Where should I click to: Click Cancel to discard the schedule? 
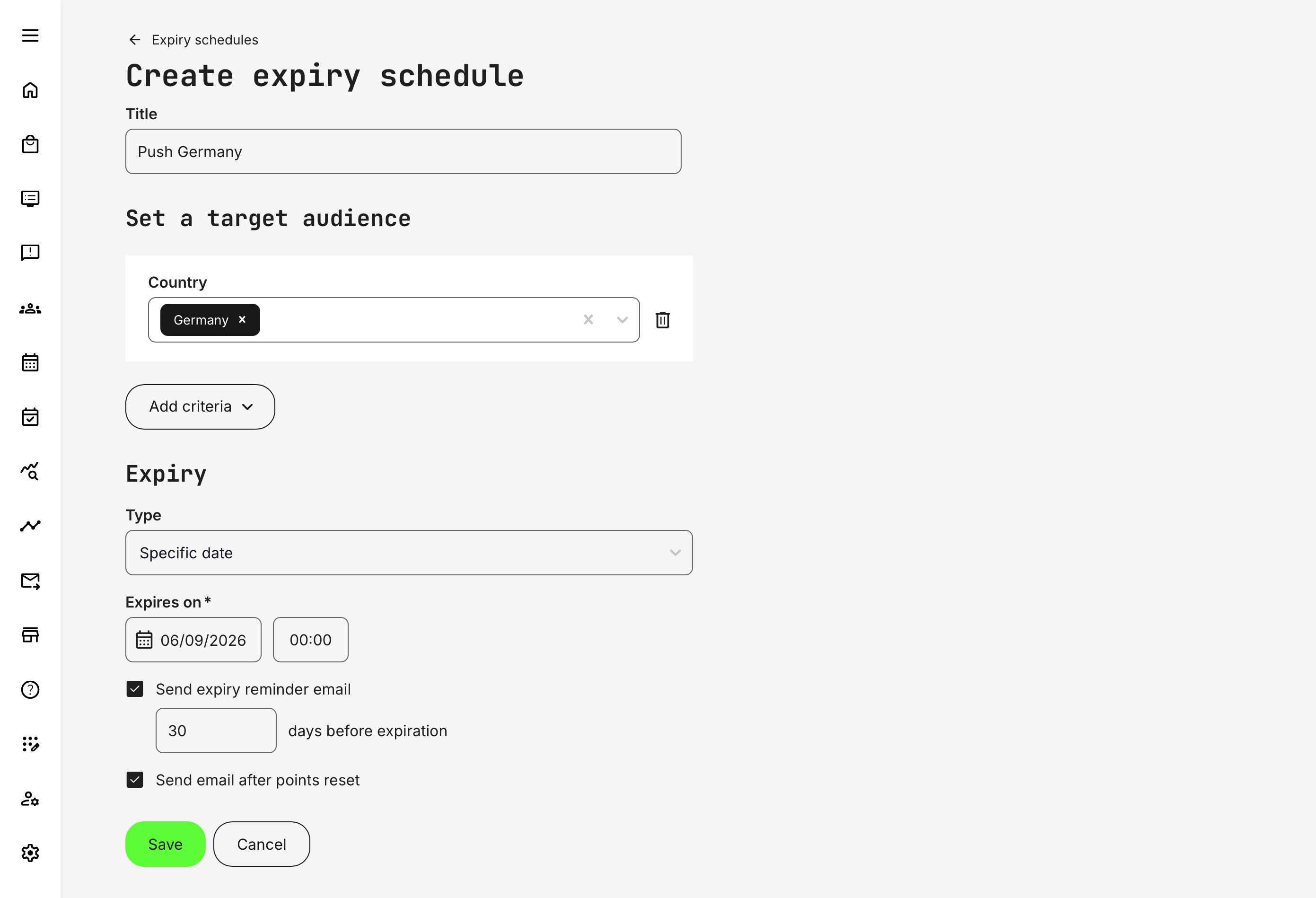pos(261,844)
